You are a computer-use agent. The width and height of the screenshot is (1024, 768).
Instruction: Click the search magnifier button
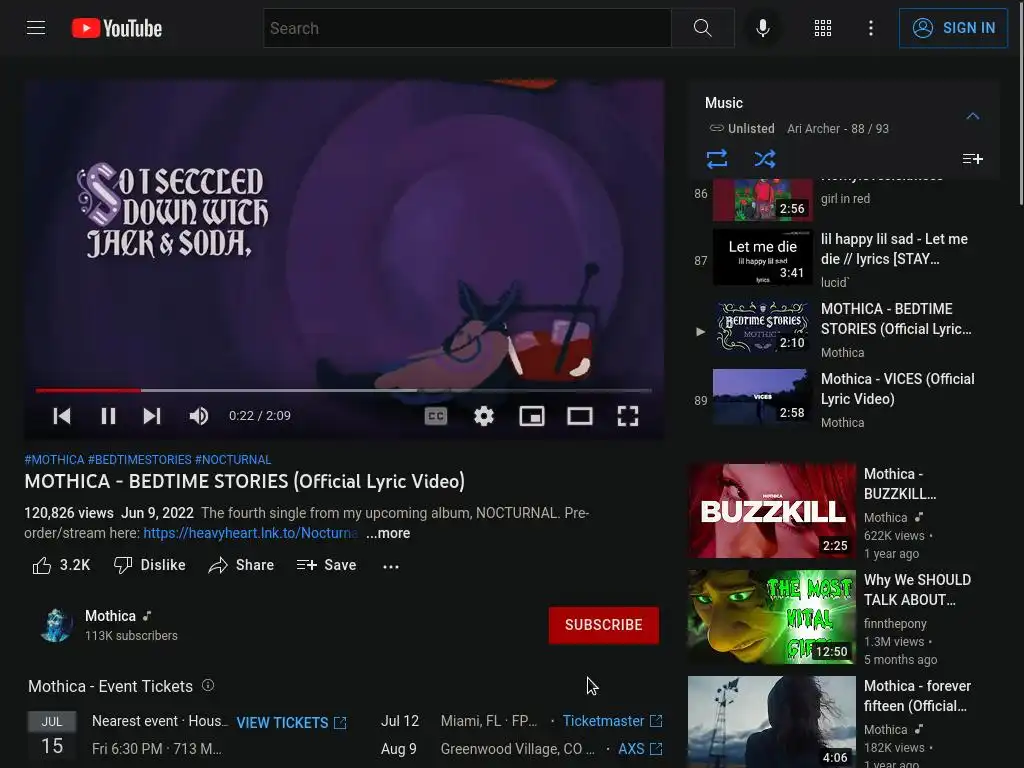703,28
